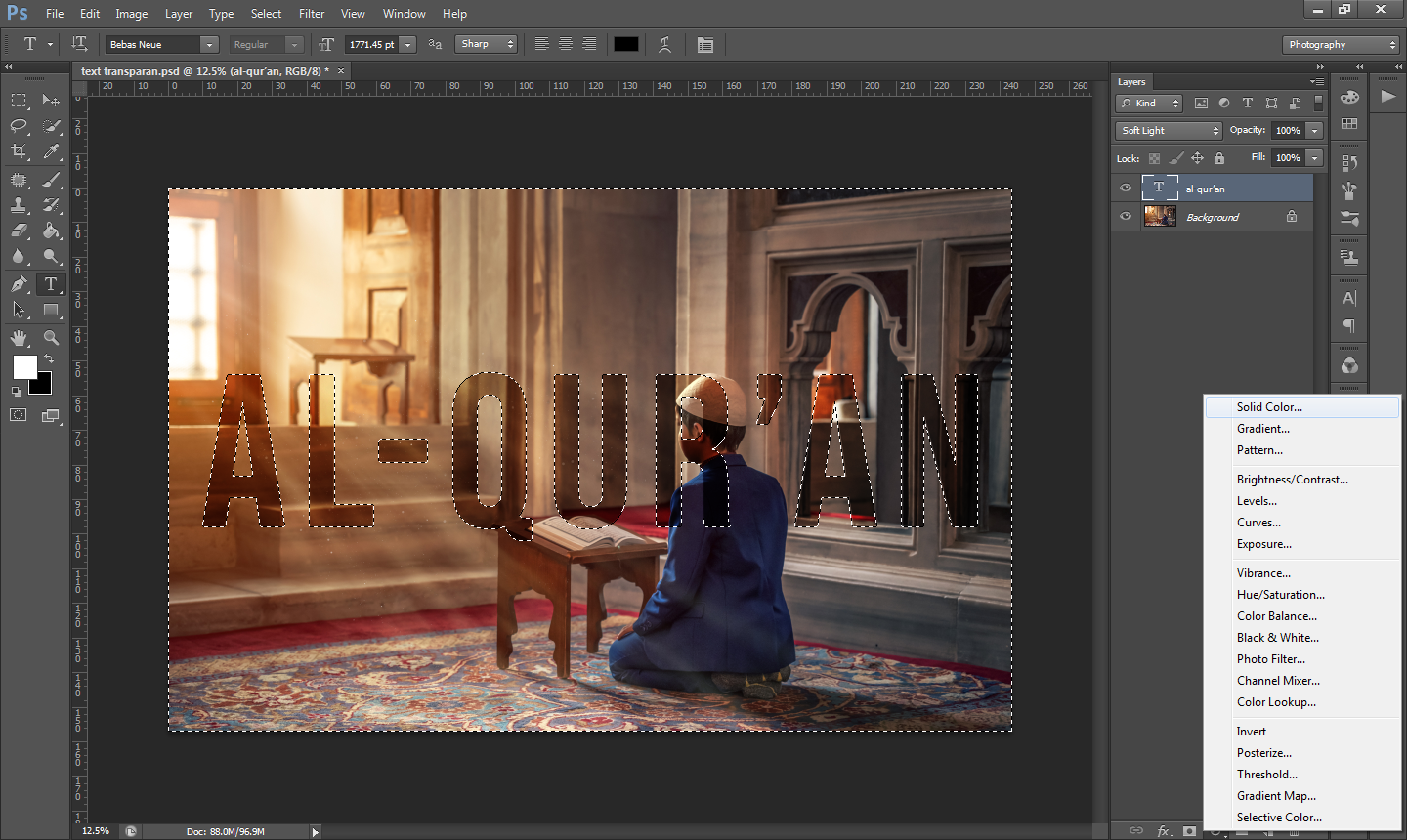Open the Character and Paragraph panels

click(x=705, y=45)
